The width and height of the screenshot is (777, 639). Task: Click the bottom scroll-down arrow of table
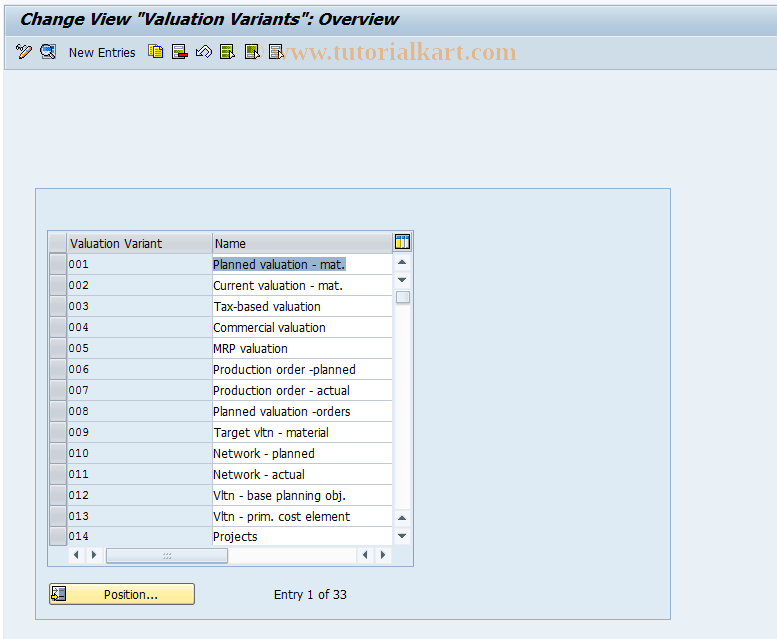[402, 536]
